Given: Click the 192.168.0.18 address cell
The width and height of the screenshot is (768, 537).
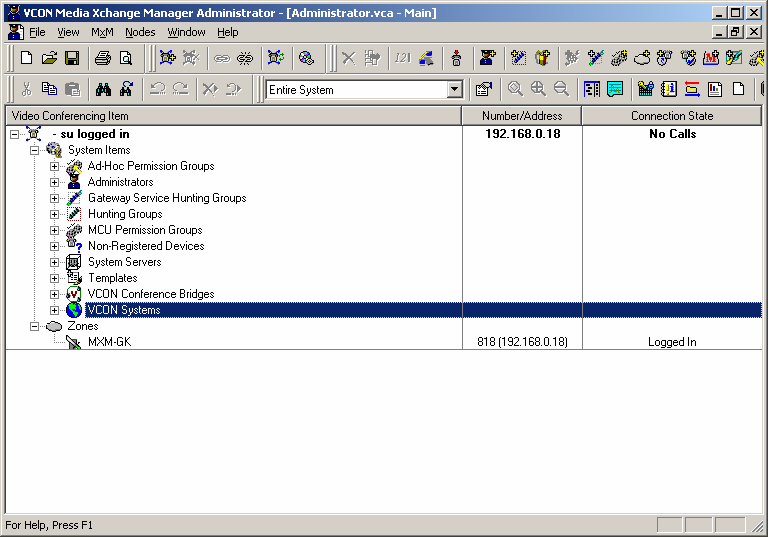Looking at the screenshot, I should coord(523,134).
